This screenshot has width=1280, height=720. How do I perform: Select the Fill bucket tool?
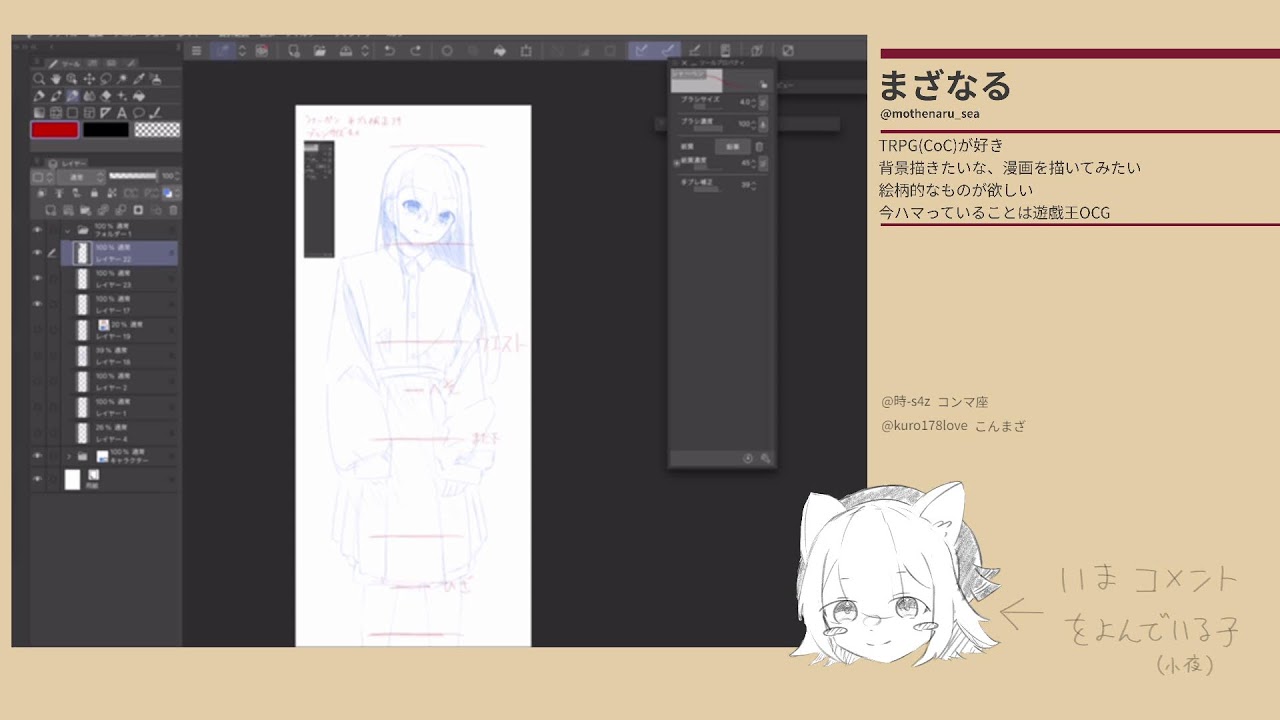click(139, 96)
